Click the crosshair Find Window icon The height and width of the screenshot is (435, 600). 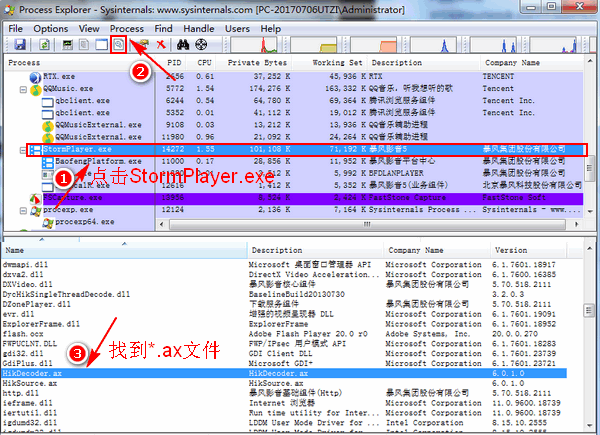[x=201, y=45]
